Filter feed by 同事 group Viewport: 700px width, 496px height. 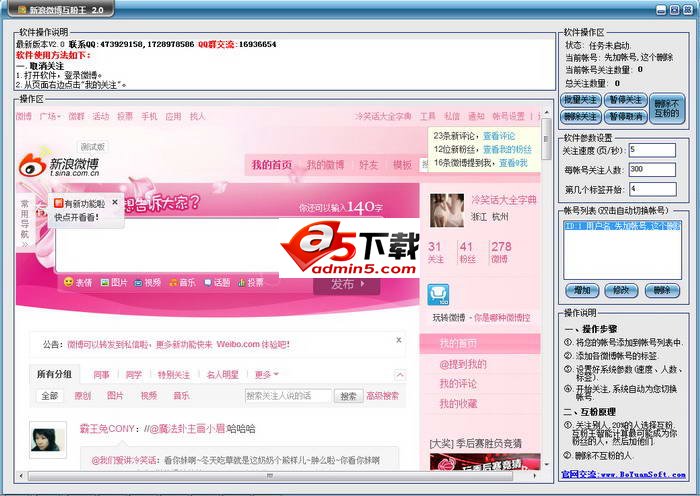click(x=101, y=375)
